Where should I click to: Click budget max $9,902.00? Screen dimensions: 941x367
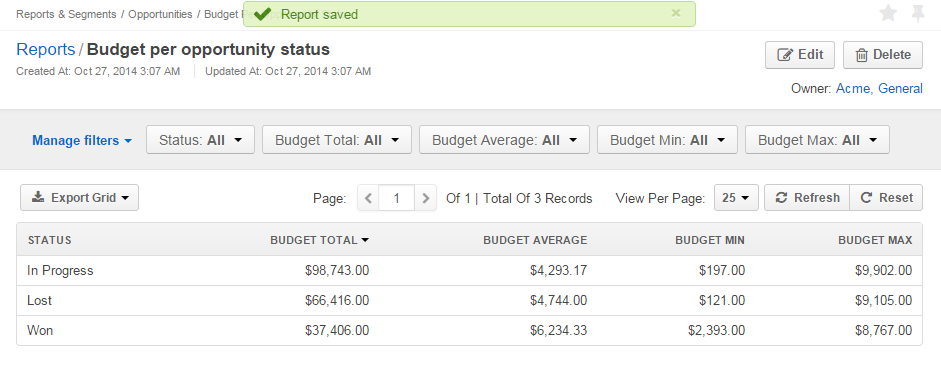point(883,271)
